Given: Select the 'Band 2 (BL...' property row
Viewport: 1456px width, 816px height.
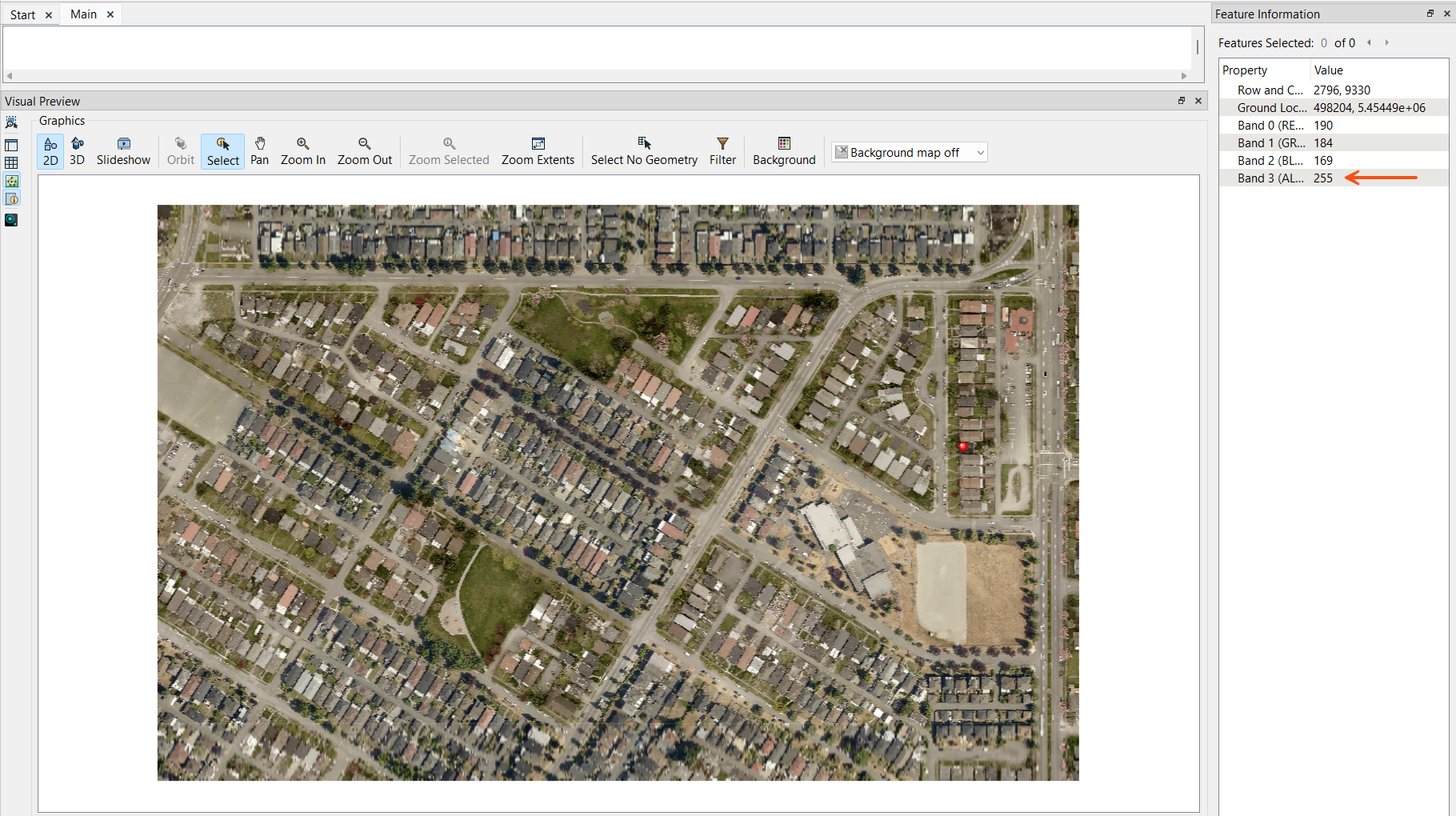Looking at the screenshot, I should click(x=1334, y=161).
